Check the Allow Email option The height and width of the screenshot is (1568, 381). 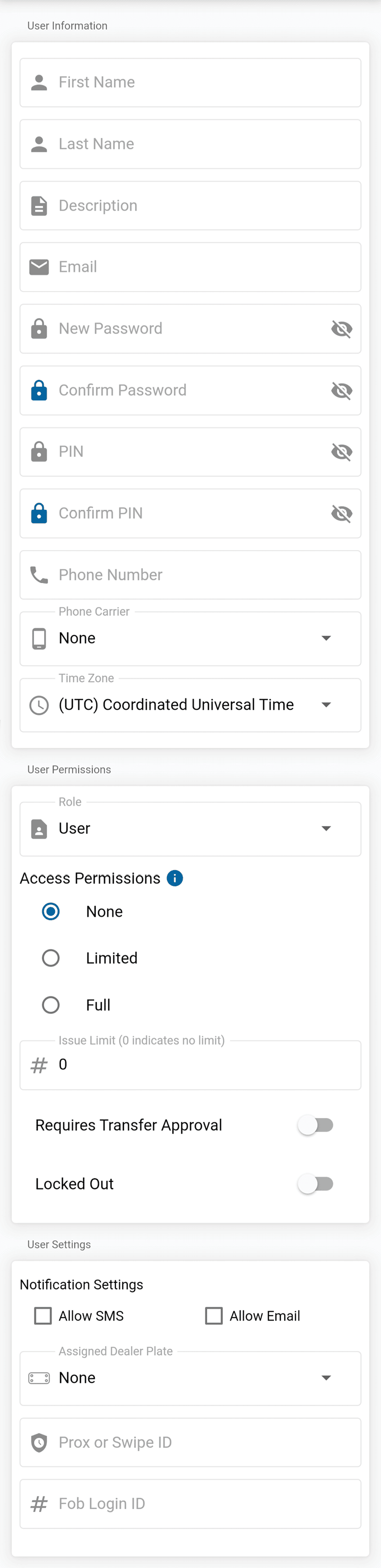(214, 1315)
